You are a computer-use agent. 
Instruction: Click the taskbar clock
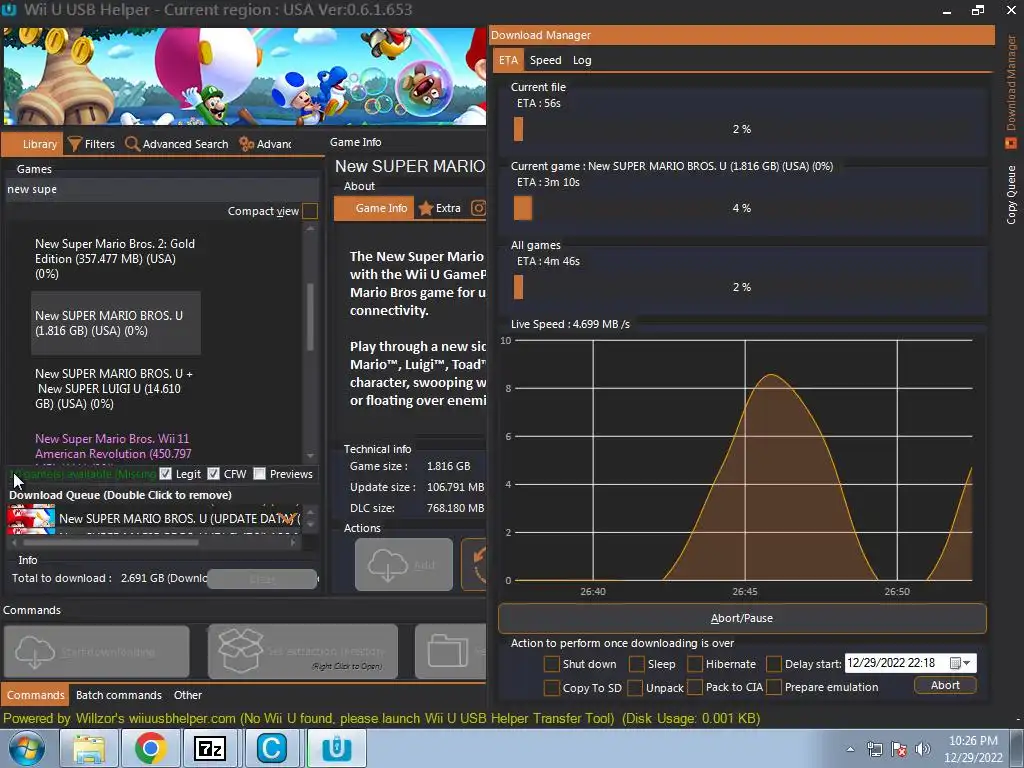click(x=973, y=749)
